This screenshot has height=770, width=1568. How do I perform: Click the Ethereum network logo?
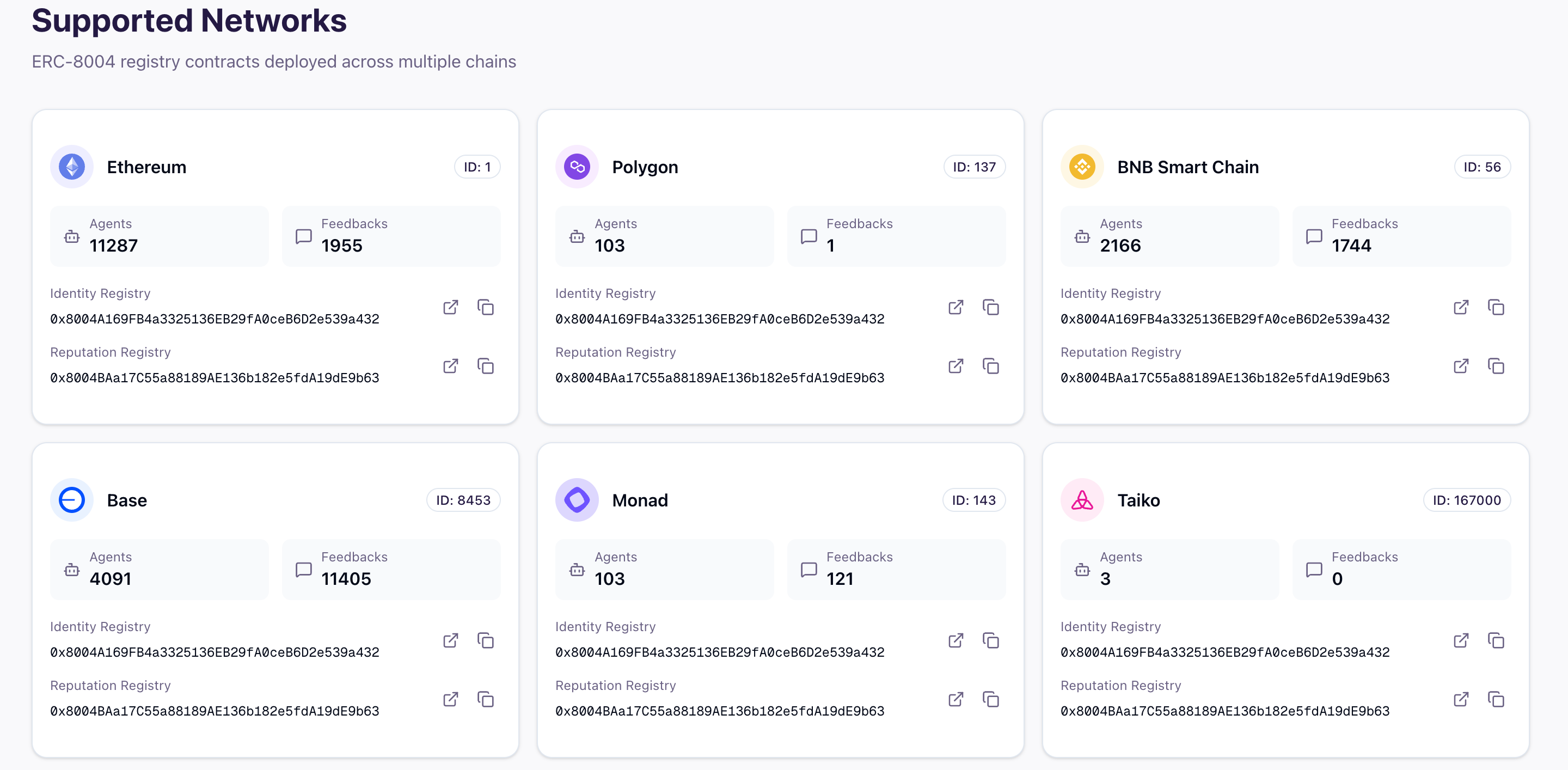click(72, 167)
